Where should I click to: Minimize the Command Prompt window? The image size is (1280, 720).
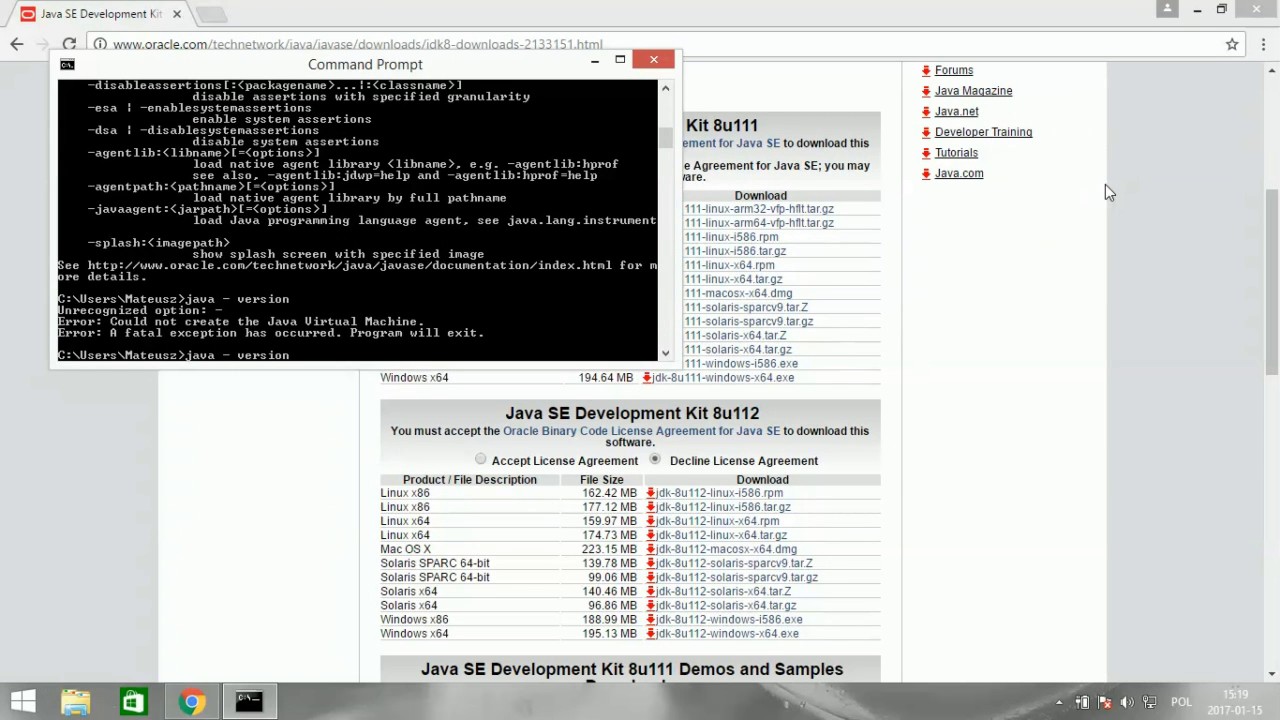(x=595, y=60)
